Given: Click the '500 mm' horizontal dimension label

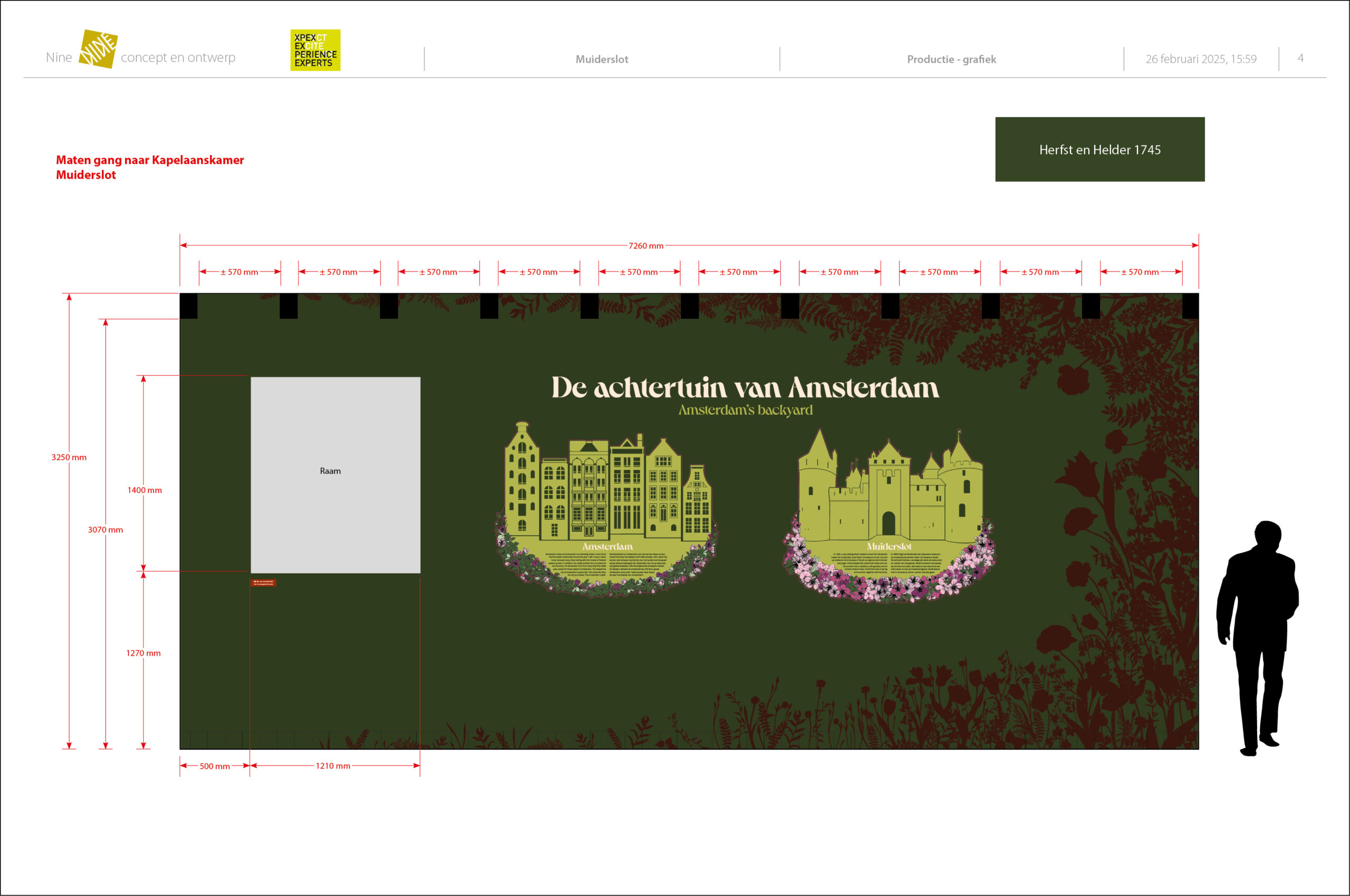Looking at the screenshot, I should pos(215,766).
